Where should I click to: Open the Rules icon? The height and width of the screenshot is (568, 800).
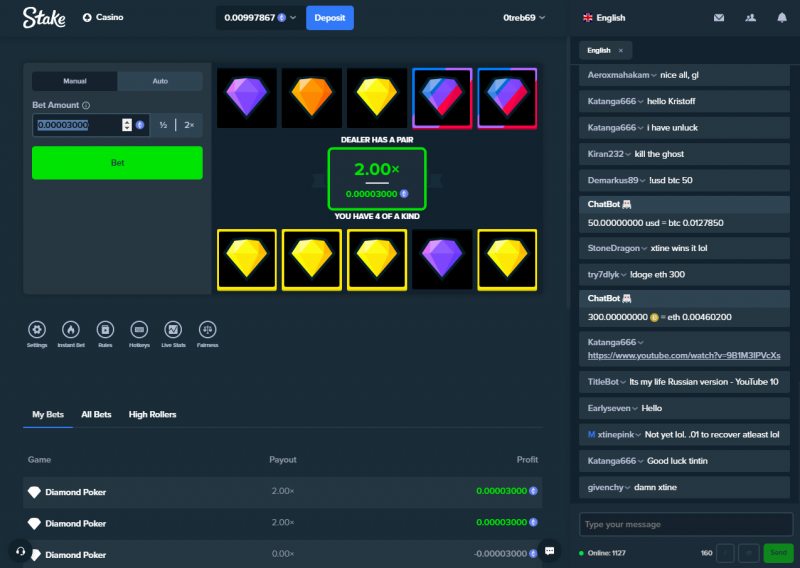105,330
